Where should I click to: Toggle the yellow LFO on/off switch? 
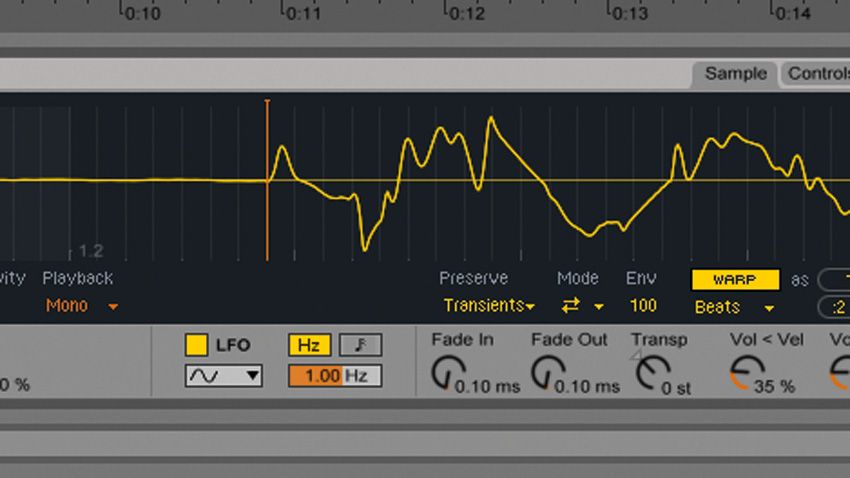click(x=196, y=345)
